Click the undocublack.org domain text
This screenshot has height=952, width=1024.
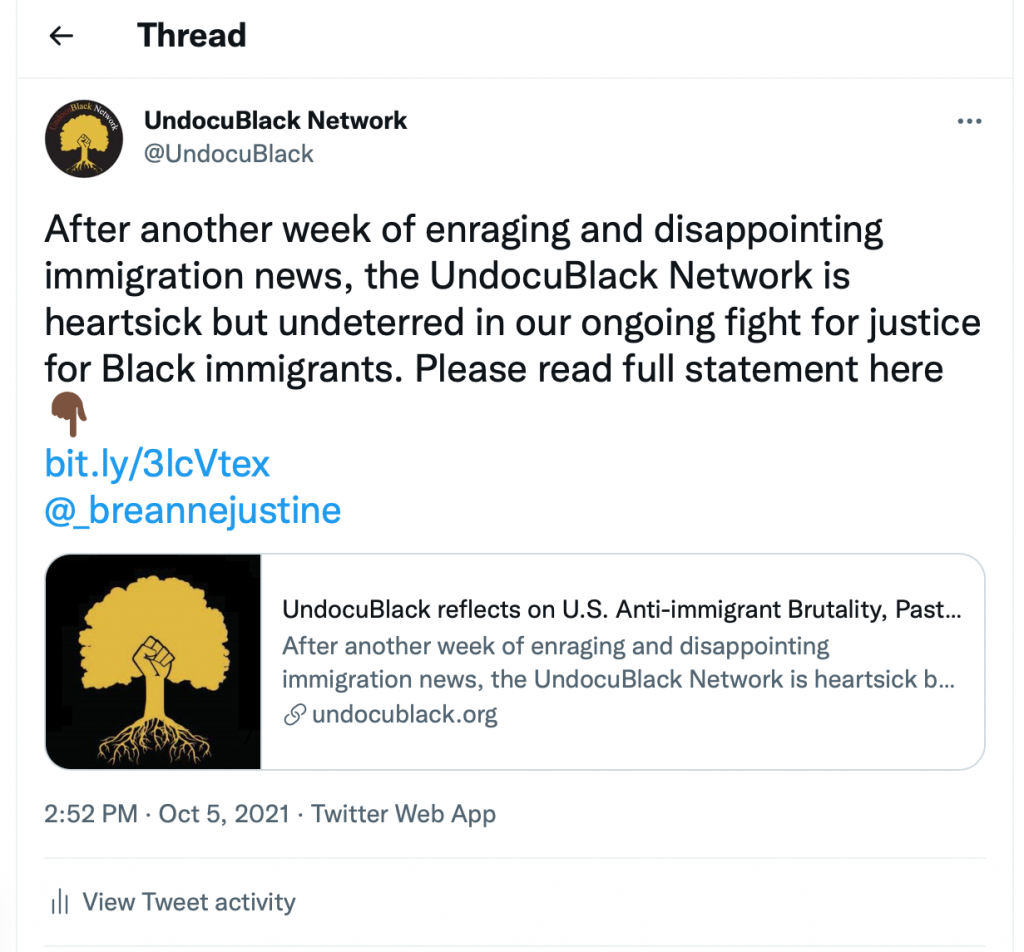coord(404,715)
